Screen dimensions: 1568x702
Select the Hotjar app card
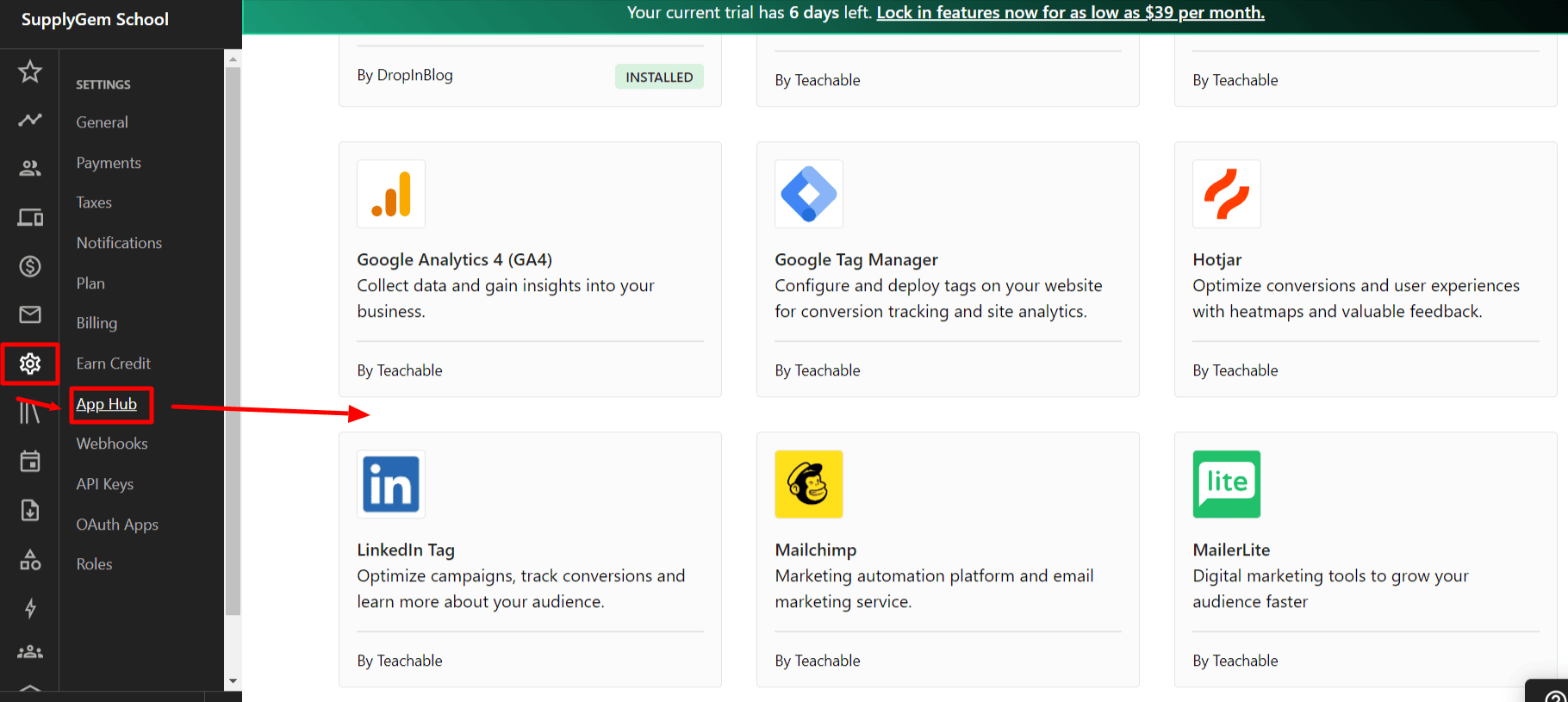[x=1366, y=269]
